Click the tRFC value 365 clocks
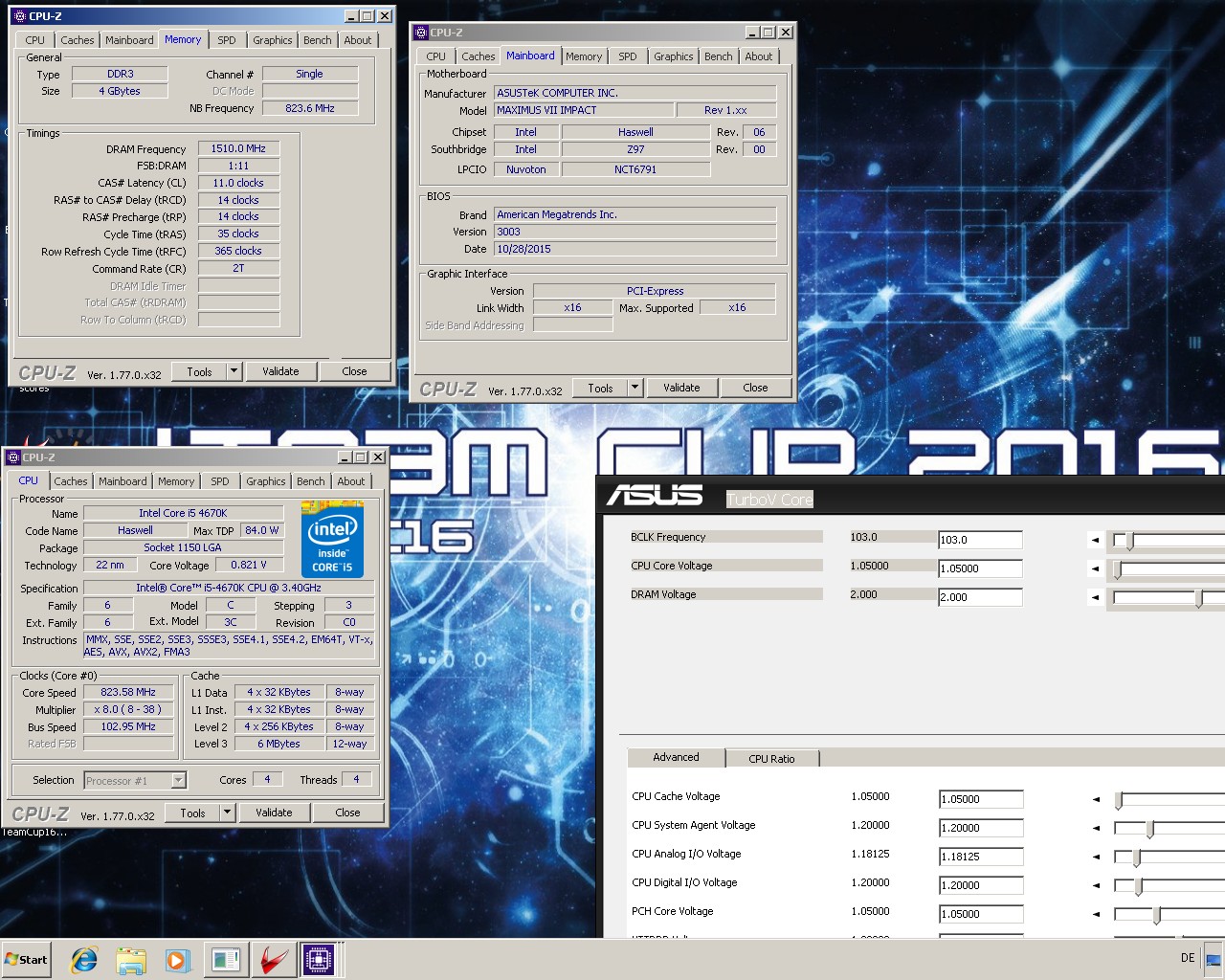The image size is (1225, 980). pos(238,252)
